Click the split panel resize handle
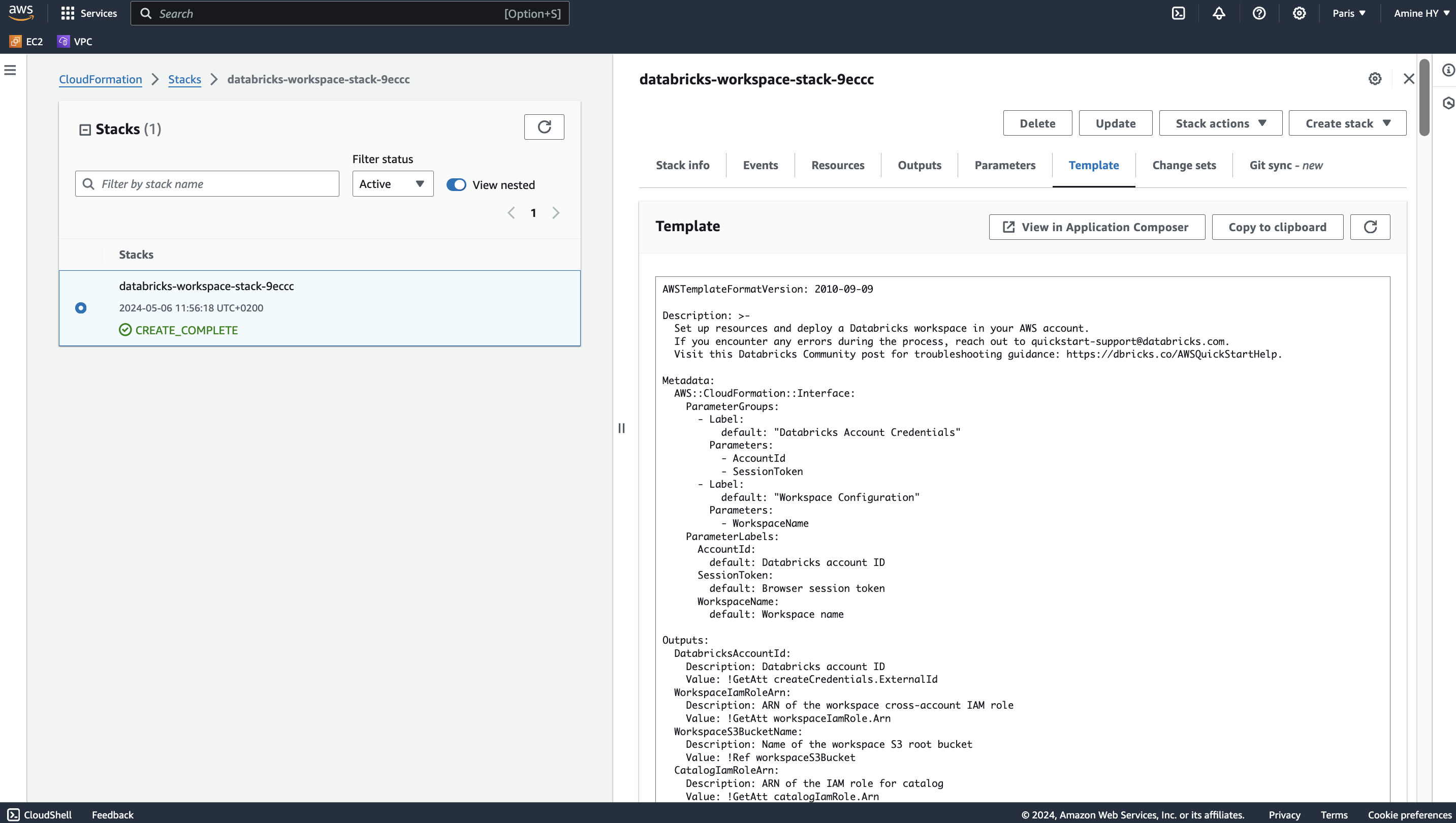The height and width of the screenshot is (823, 1456). (621, 428)
